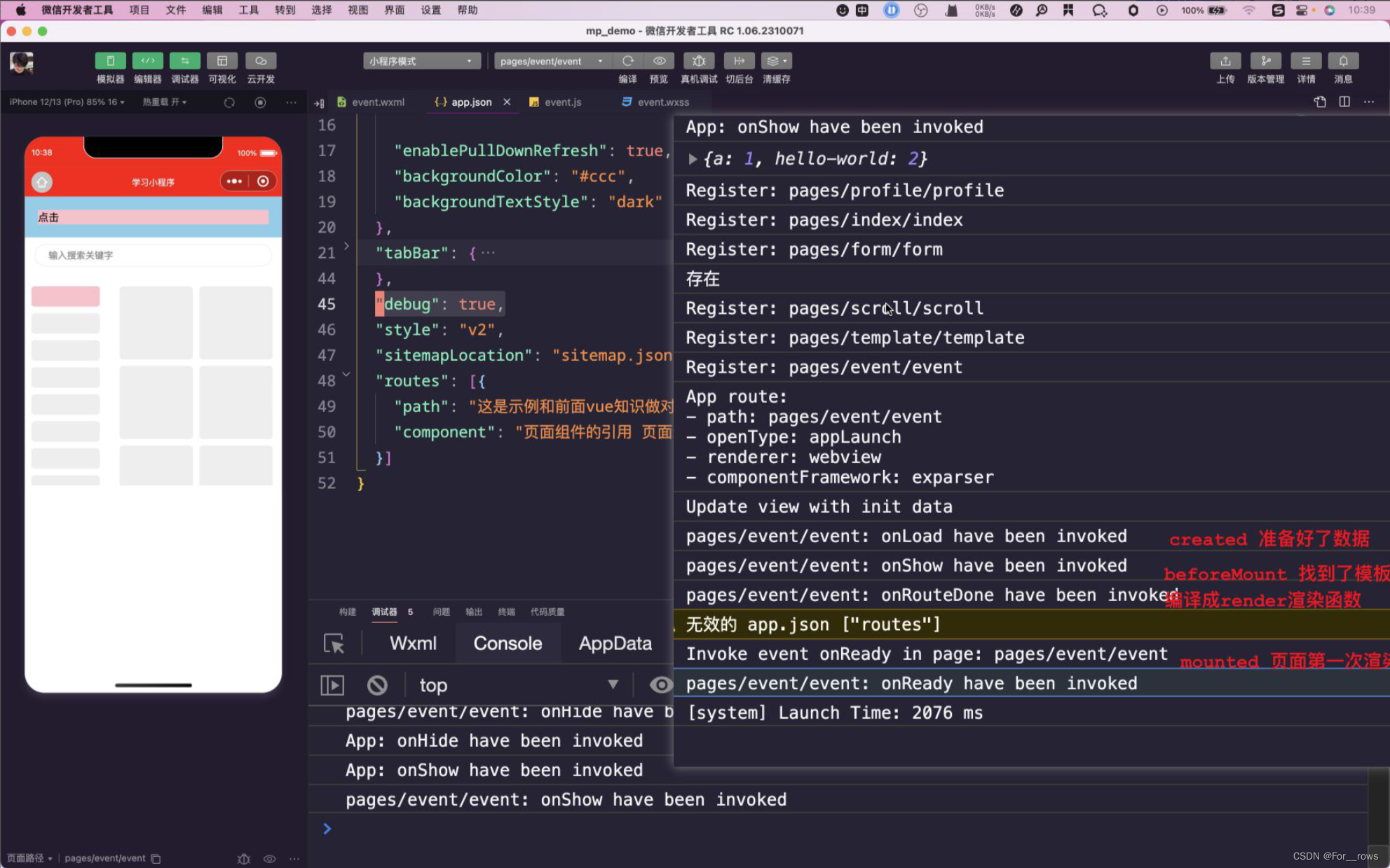
Task: Toggle the 调试器 debugger panel icon
Action: coord(184,61)
